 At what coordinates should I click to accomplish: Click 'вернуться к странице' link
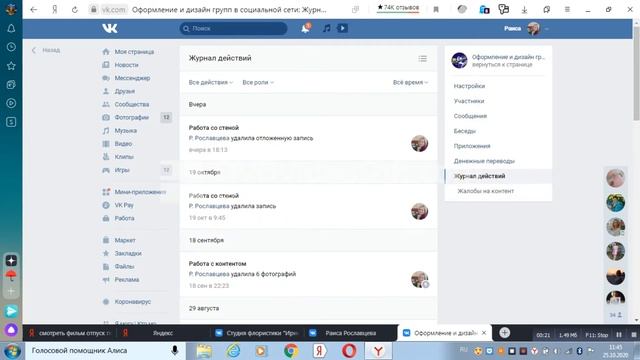pos(502,64)
